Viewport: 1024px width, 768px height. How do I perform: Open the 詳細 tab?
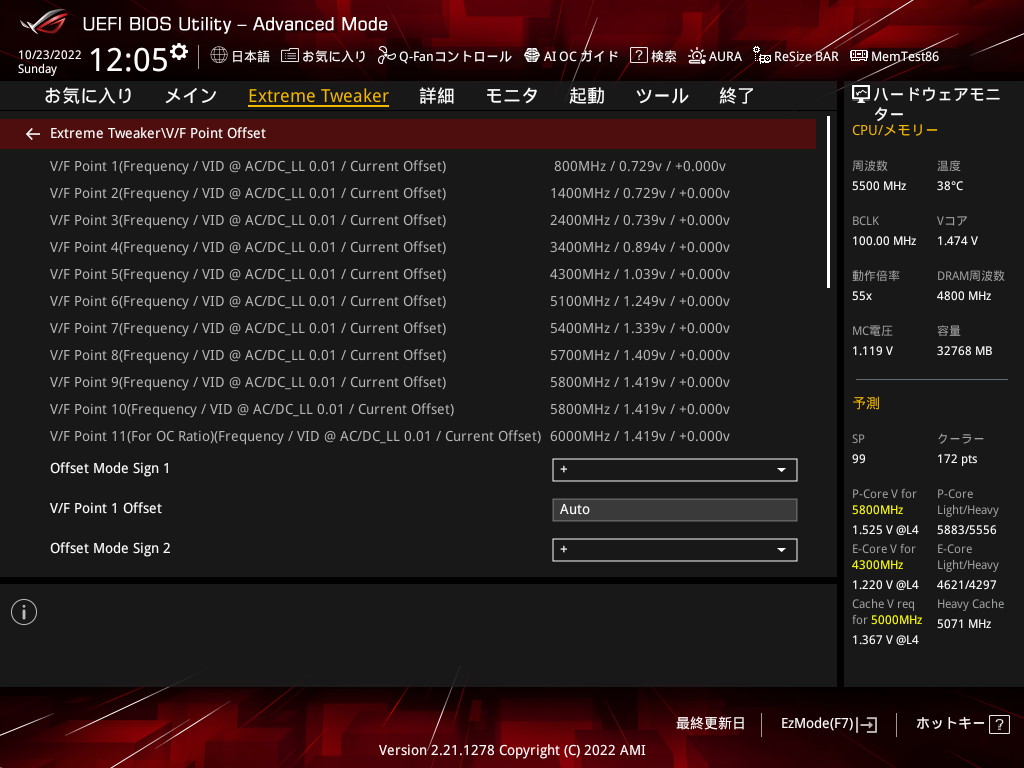[x=437, y=96]
